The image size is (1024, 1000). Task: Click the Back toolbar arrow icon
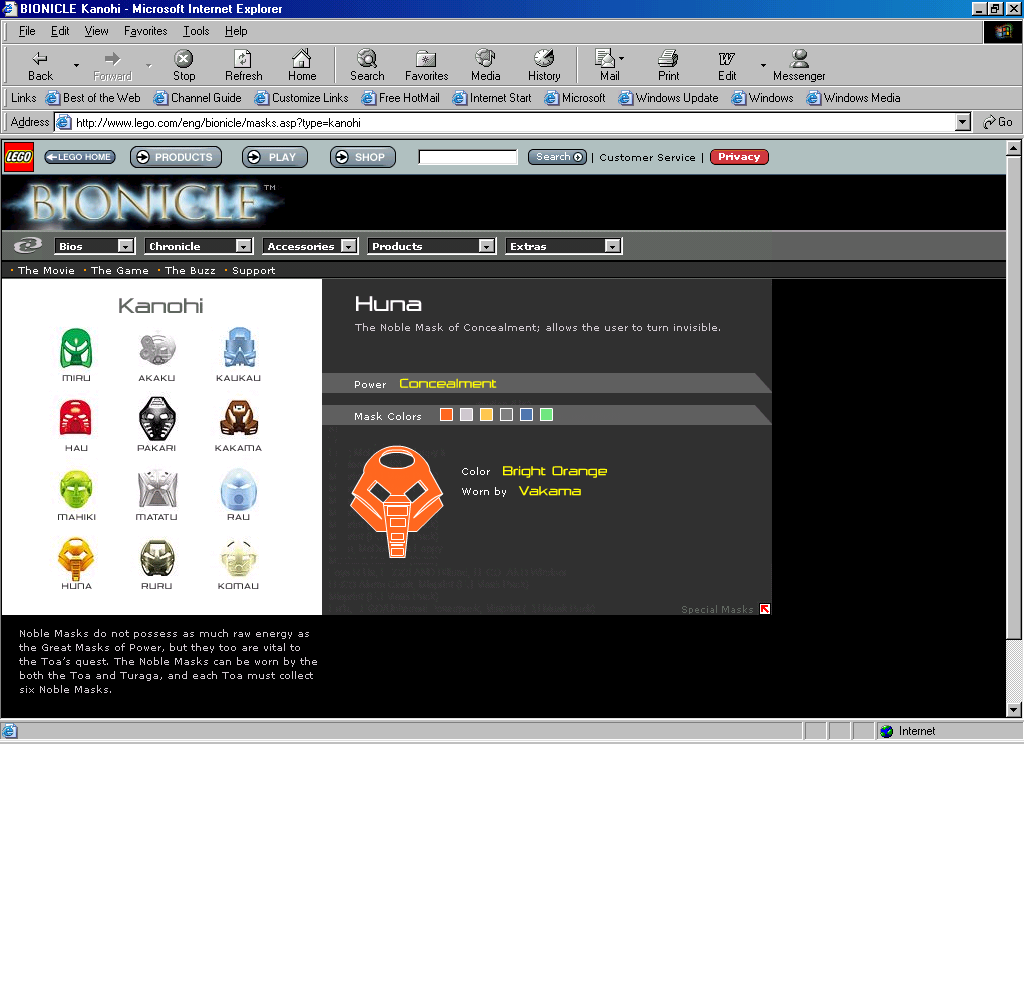(40, 59)
